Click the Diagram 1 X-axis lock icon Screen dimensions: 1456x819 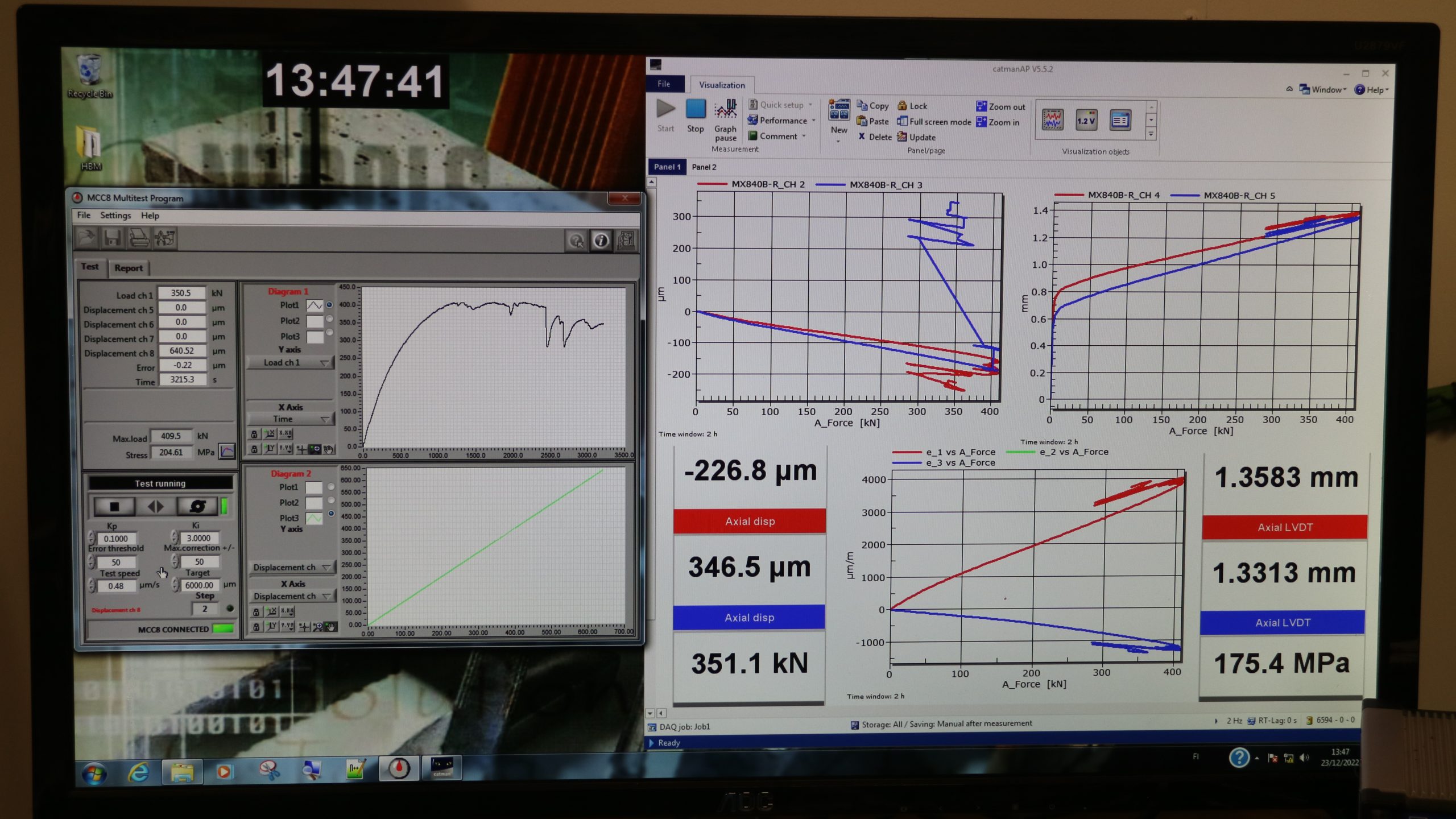tap(254, 434)
